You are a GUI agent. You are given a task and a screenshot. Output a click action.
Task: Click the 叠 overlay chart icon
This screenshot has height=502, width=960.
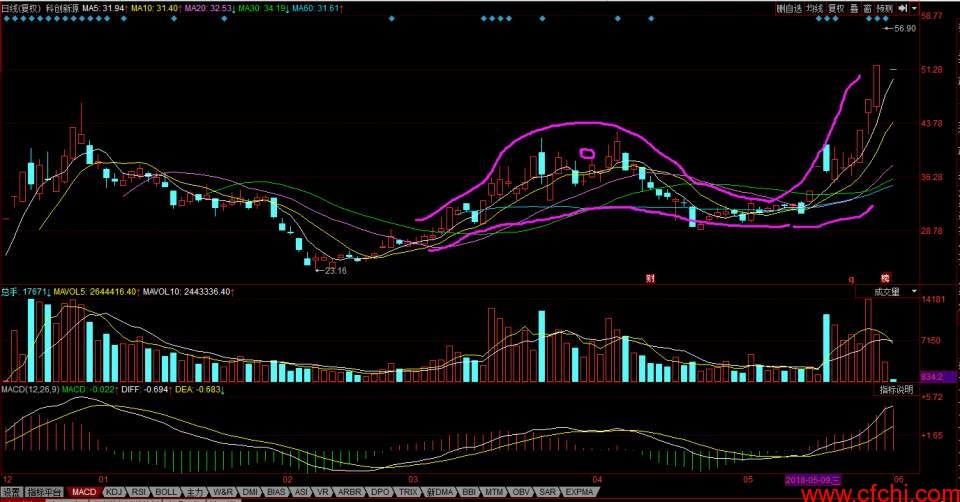pyautogui.click(x=854, y=9)
